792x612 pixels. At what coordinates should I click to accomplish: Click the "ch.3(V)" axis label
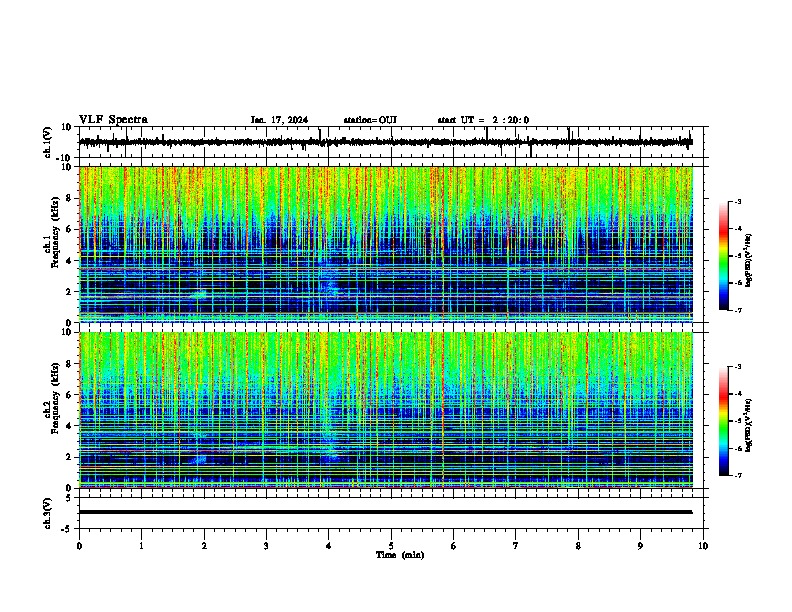[x=48, y=513]
